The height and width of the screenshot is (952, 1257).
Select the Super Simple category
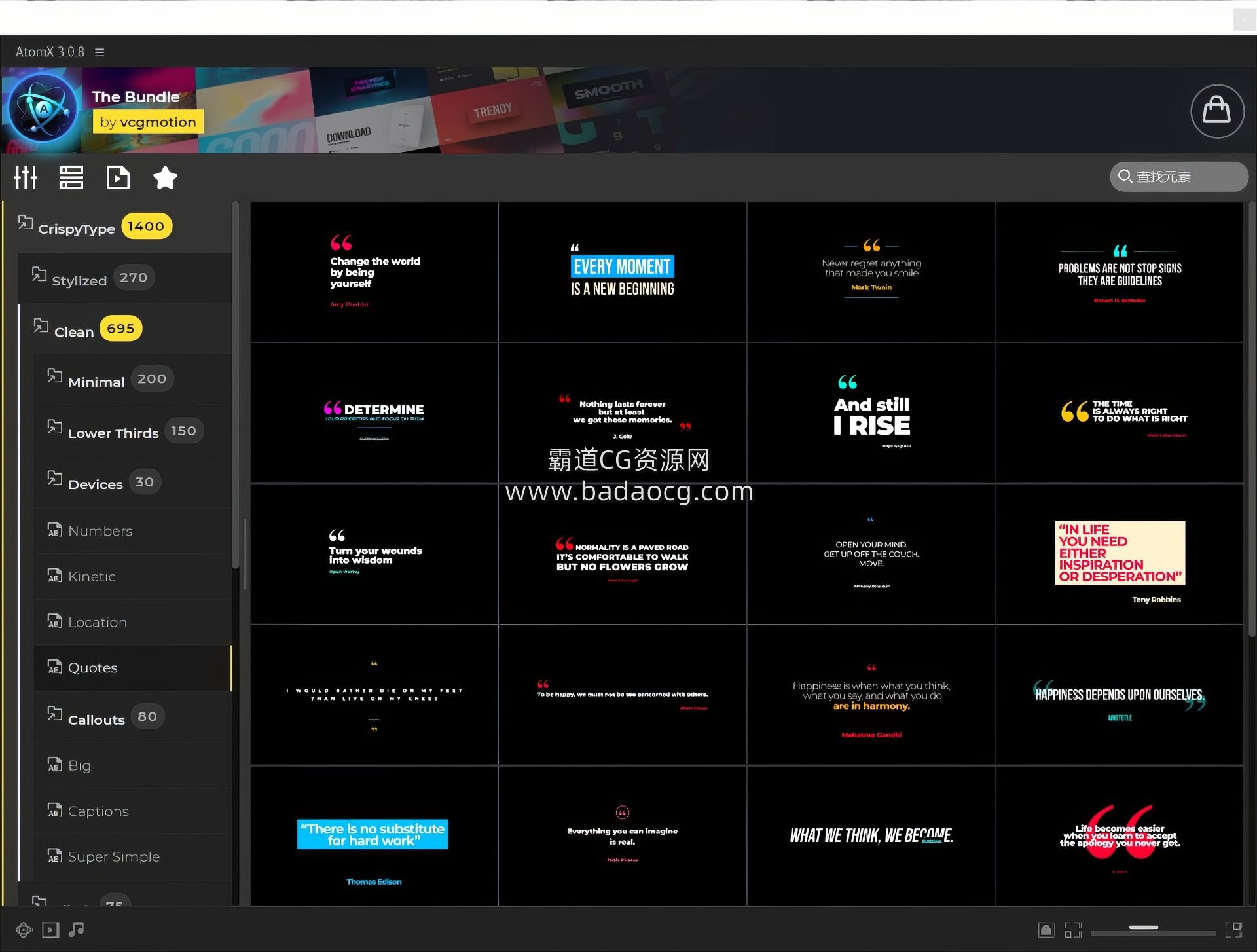point(133,857)
